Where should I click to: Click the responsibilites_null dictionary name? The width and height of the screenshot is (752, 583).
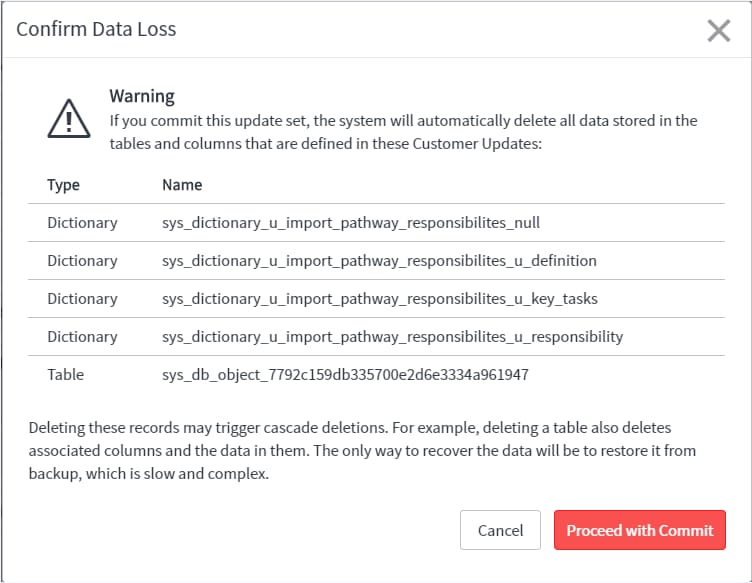pyautogui.click(x=351, y=223)
